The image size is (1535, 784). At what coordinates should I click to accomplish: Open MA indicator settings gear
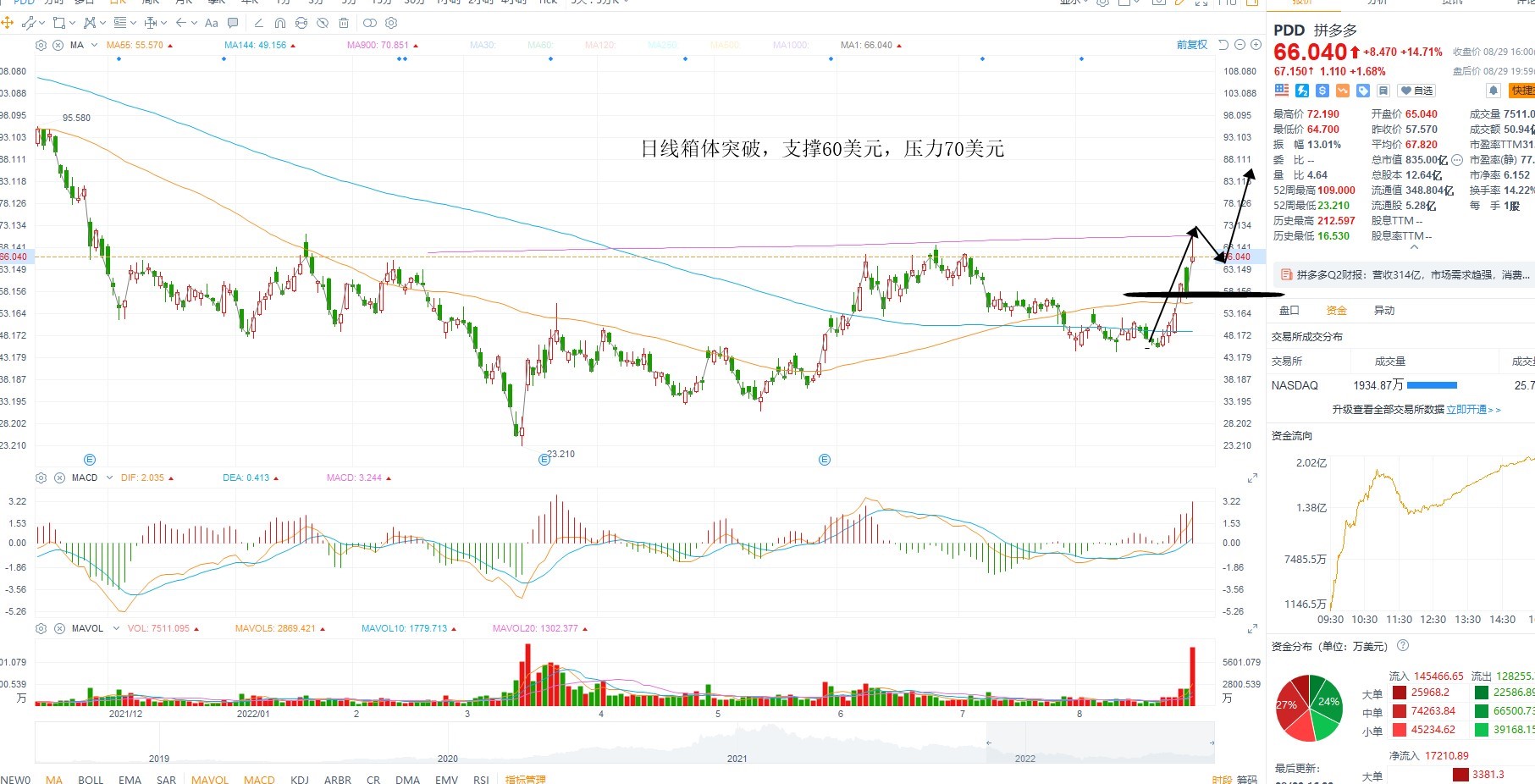(41, 45)
